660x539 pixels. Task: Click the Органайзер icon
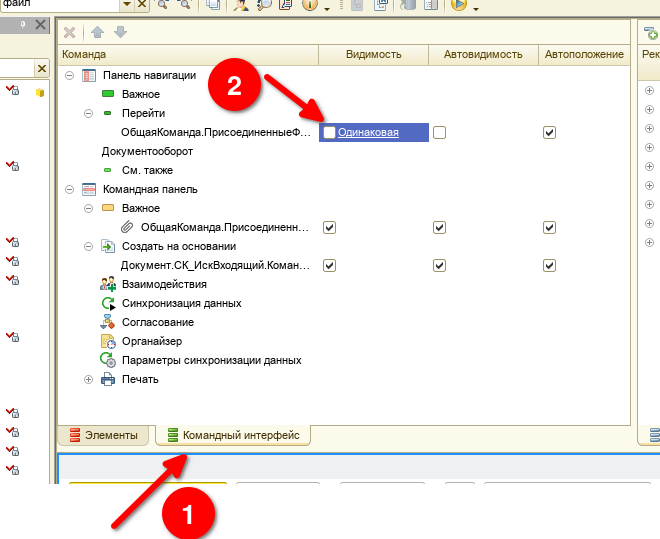[x=108, y=341]
